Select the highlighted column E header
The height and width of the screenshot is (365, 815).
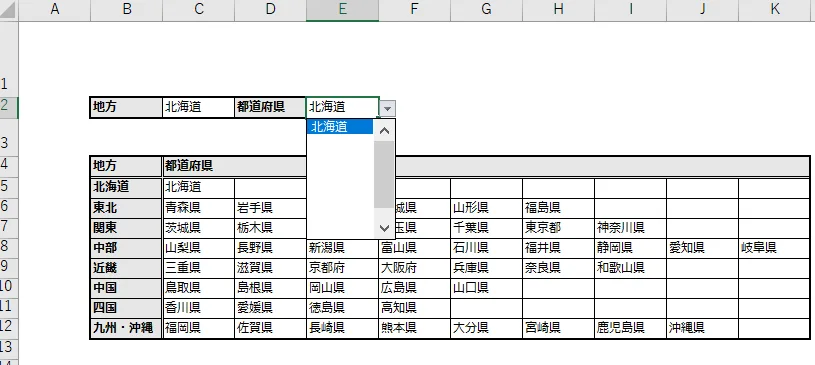pos(343,10)
